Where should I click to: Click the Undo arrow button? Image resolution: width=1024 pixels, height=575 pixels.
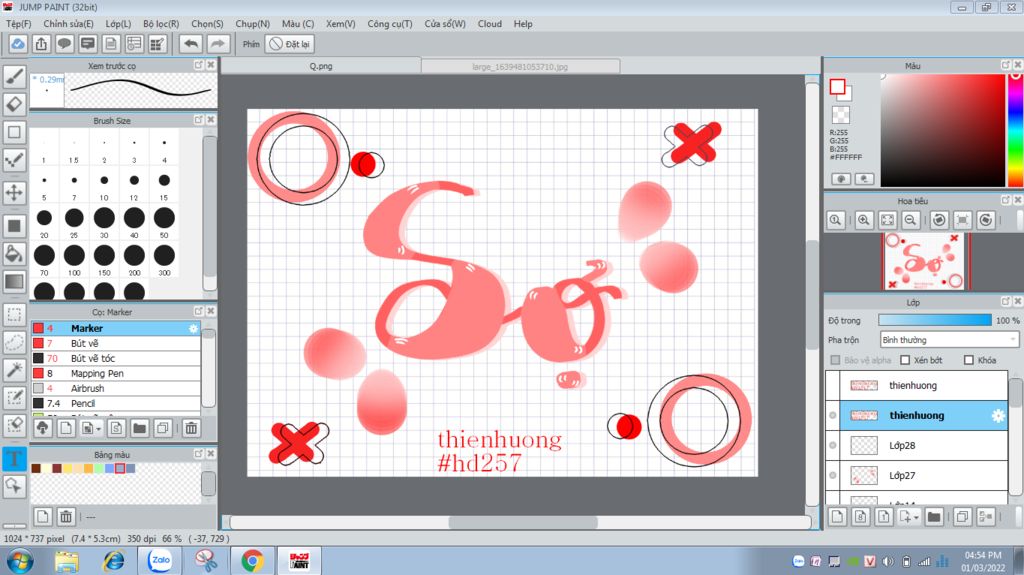pos(191,44)
